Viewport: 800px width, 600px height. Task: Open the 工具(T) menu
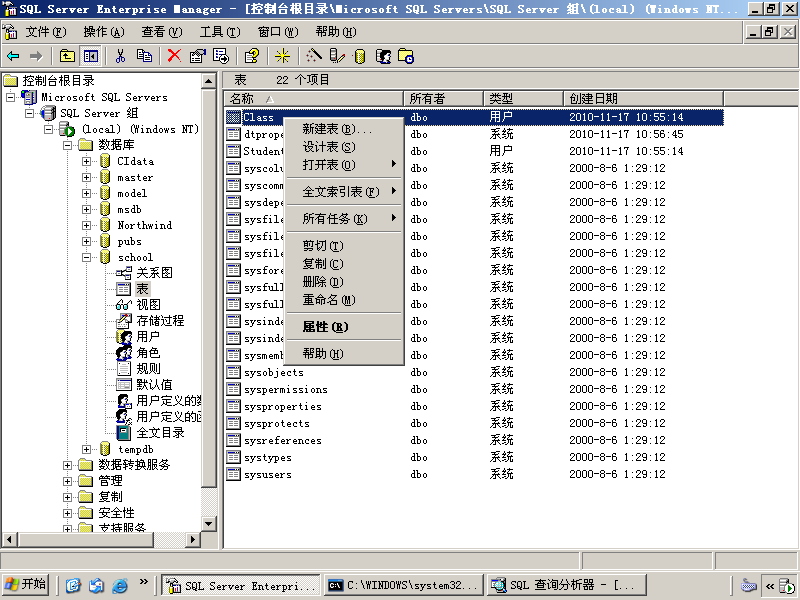coord(220,32)
